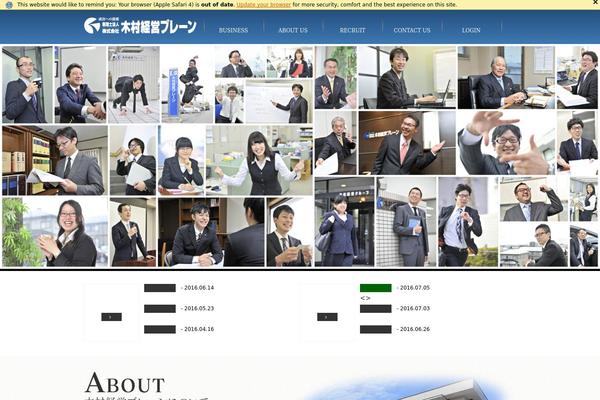Open photo of woman in vest cheering

259,160
